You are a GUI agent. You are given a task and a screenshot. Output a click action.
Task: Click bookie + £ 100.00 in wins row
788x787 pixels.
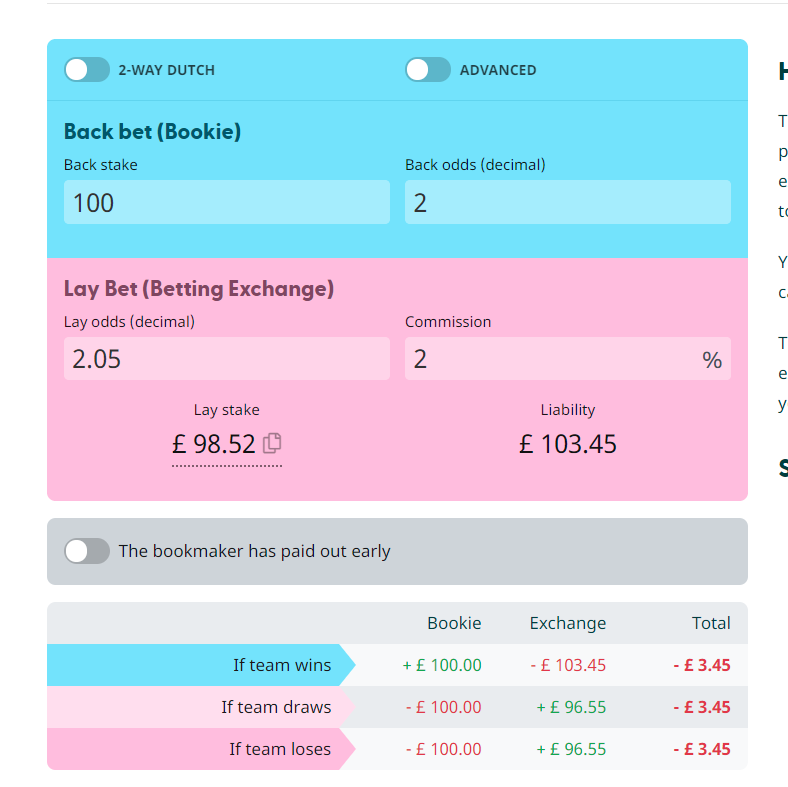click(x=442, y=665)
